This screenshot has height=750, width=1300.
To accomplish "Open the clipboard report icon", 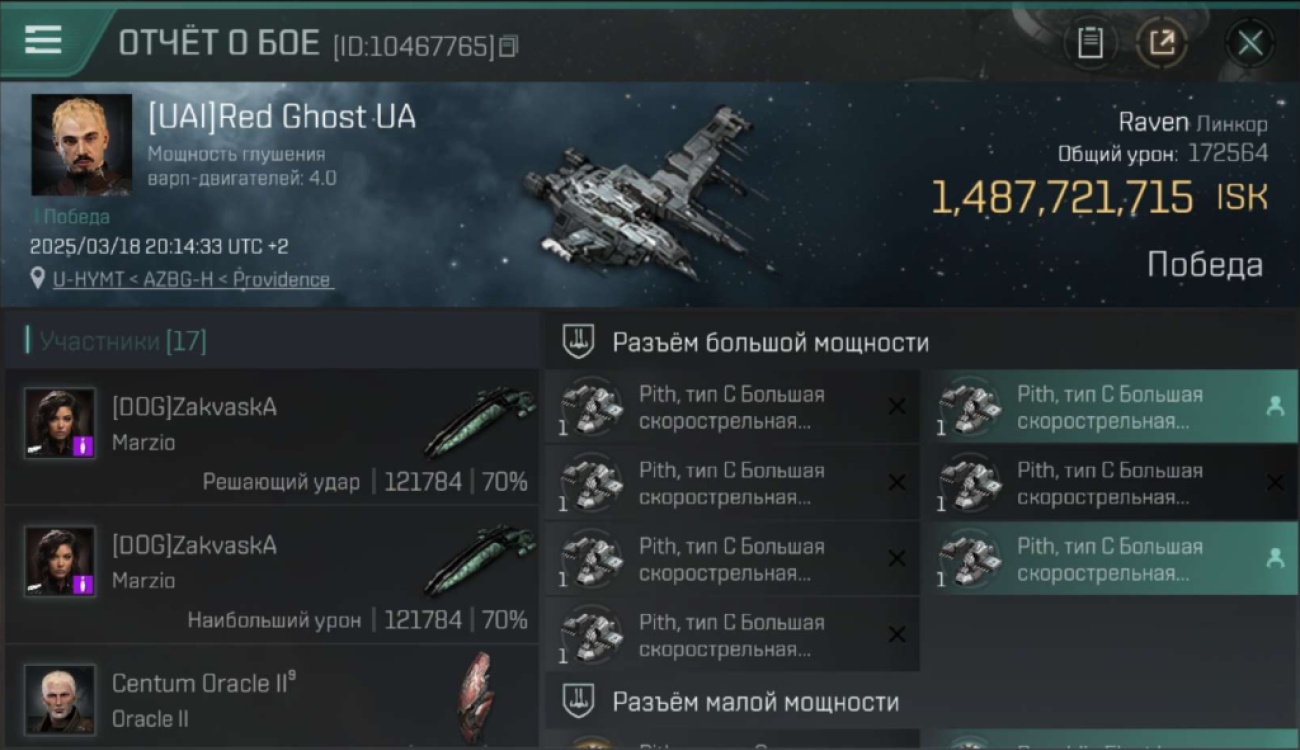I will [1089, 43].
